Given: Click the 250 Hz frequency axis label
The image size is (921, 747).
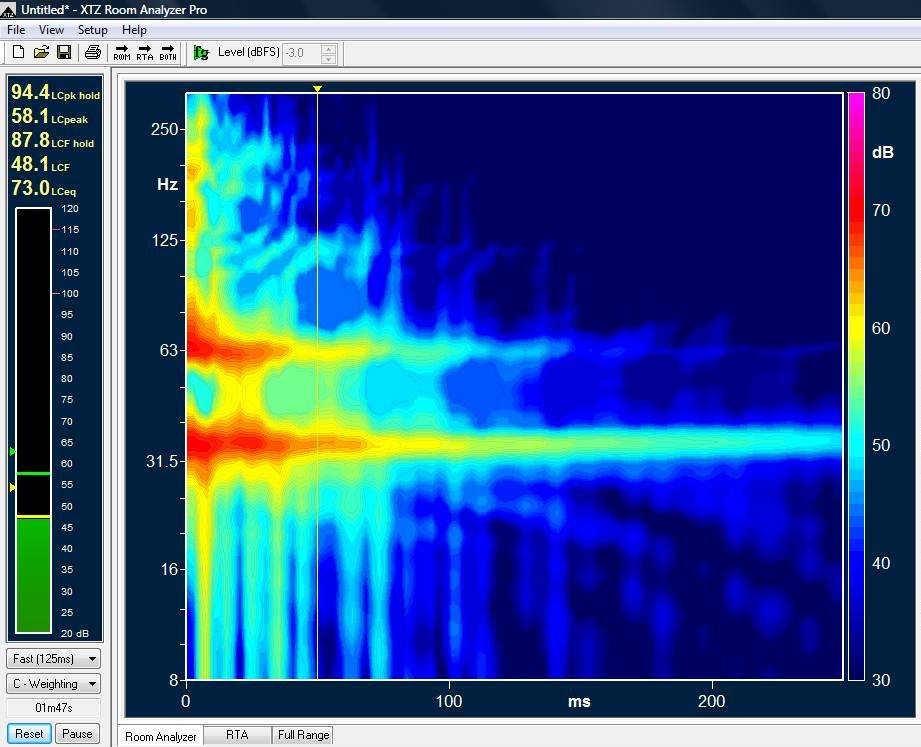Looking at the screenshot, I should pyautogui.click(x=164, y=129).
